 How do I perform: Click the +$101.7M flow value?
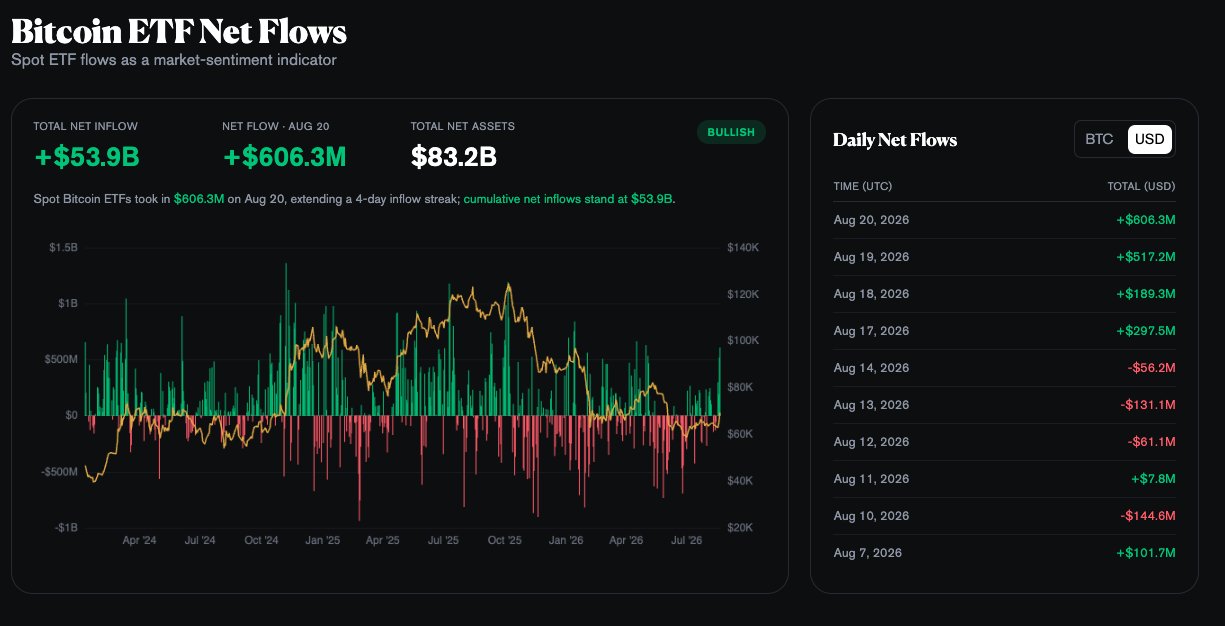1146,553
